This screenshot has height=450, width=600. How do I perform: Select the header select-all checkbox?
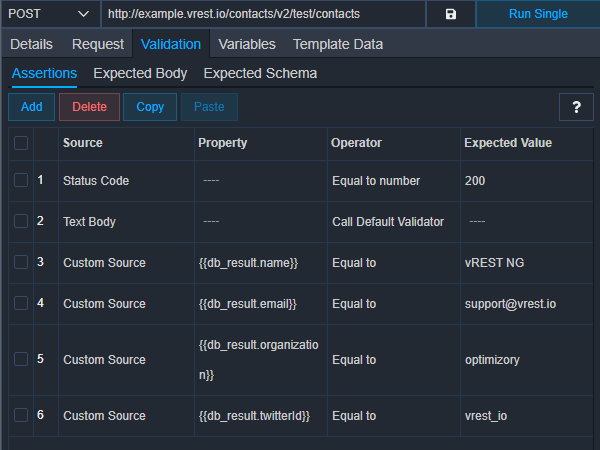pyautogui.click(x=21, y=143)
